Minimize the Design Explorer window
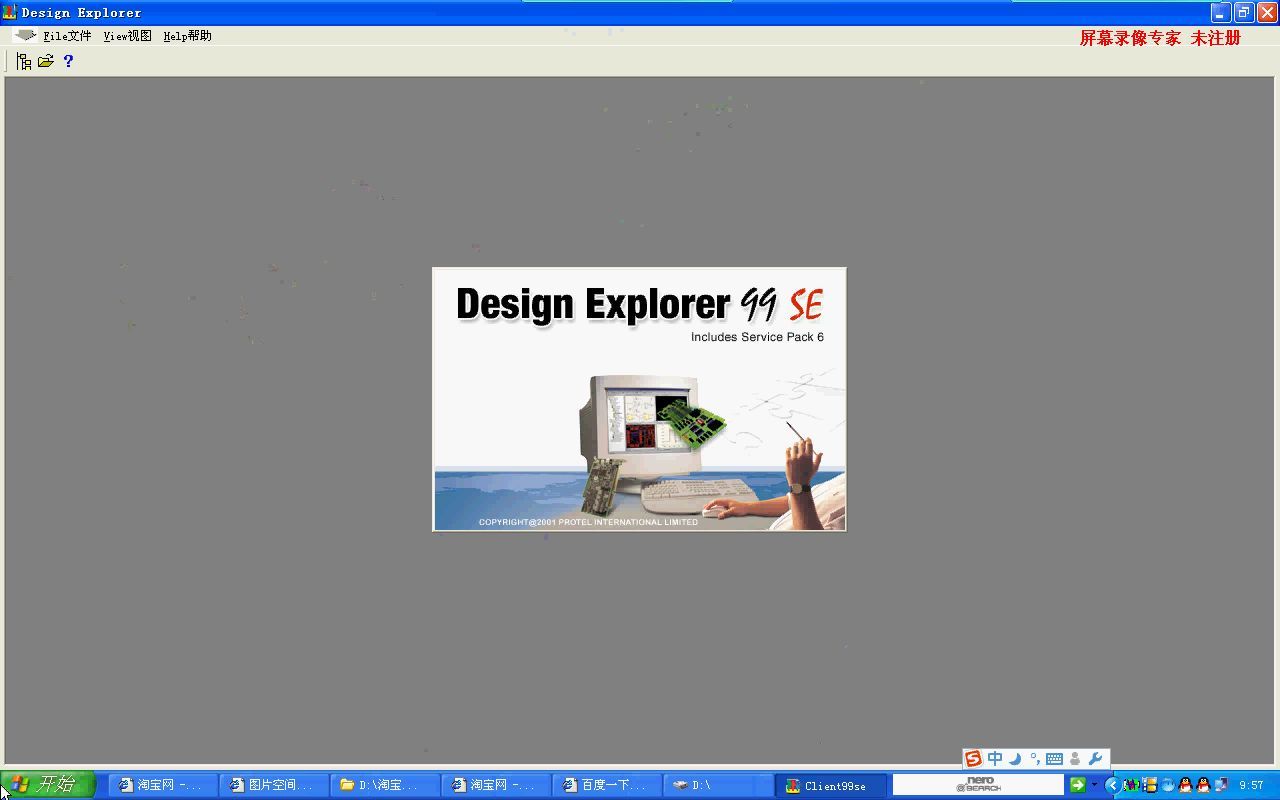1280x800 pixels. tap(1220, 12)
